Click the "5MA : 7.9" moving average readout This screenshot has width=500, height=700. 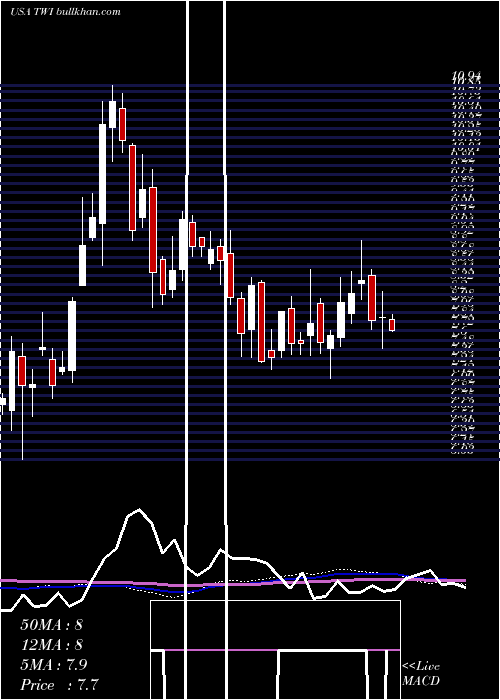(x=54, y=665)
